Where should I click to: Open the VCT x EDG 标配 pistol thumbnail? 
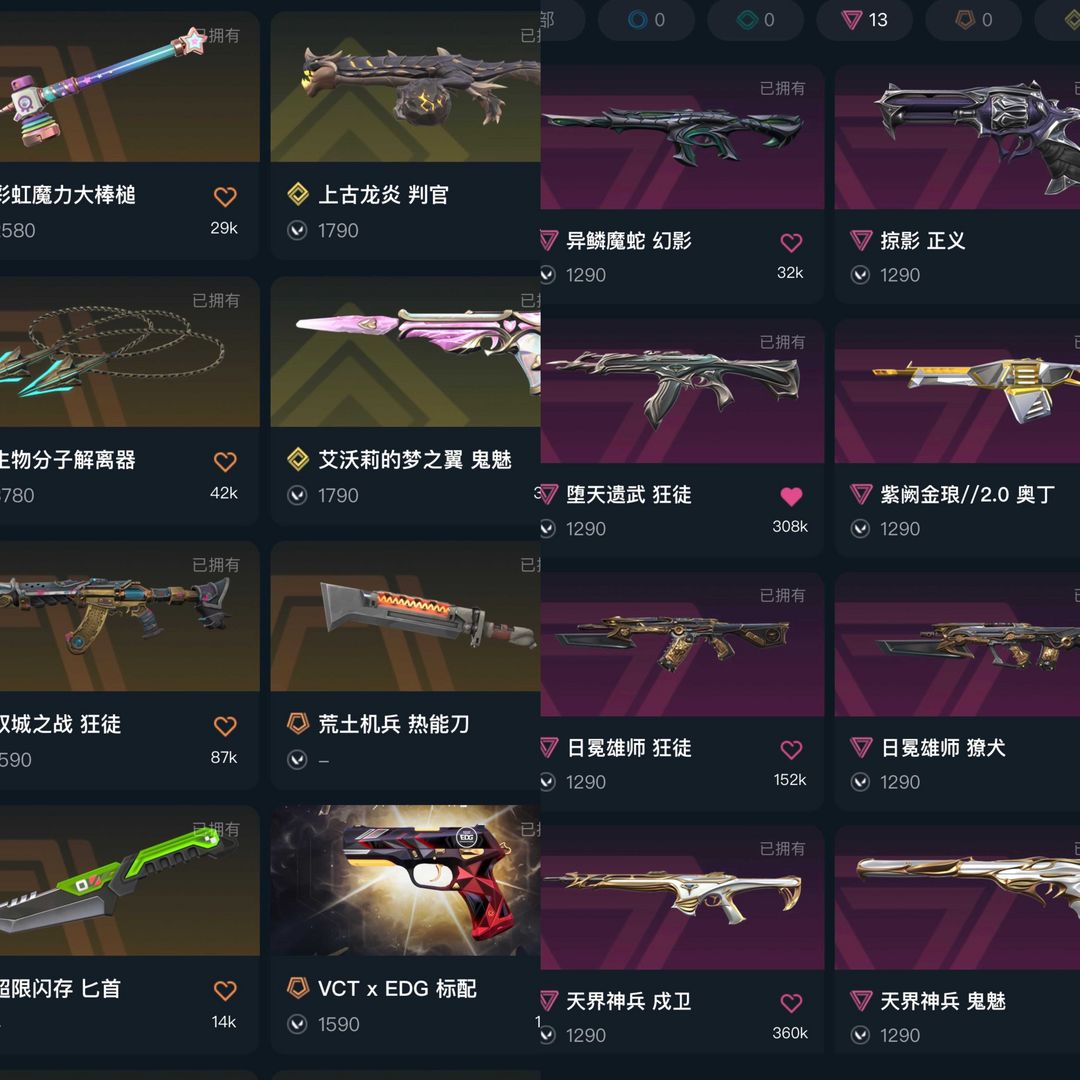(406, 880)
